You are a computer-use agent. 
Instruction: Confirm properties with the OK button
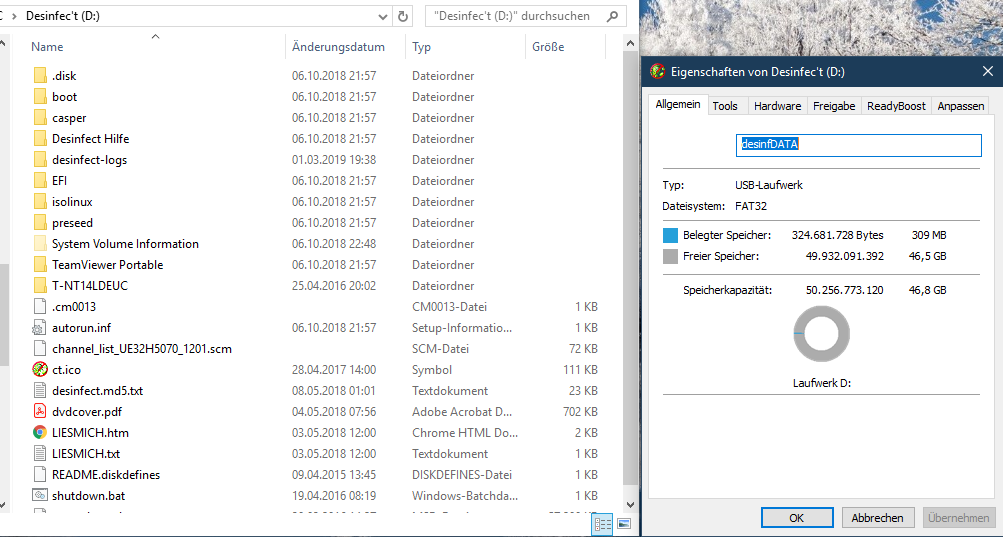(x=797, y=518)
